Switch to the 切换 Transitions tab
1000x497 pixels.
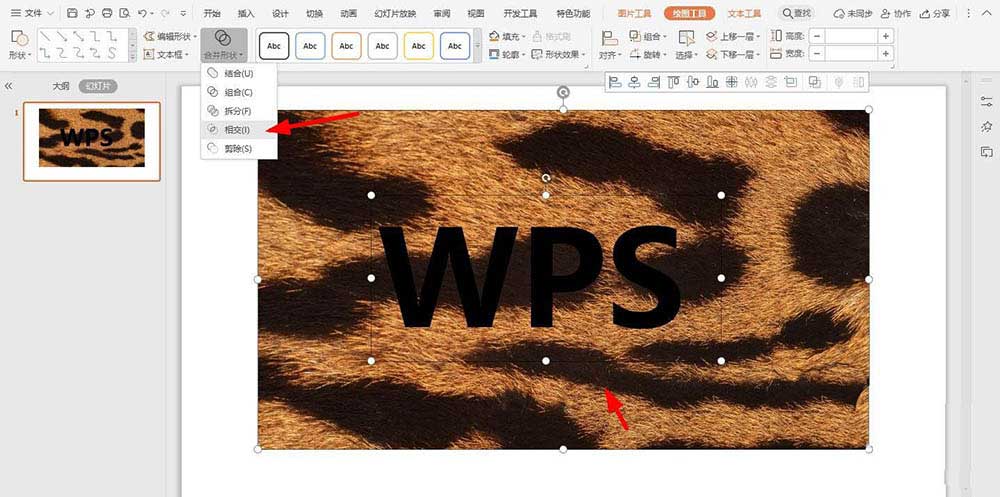pos(314,13)
